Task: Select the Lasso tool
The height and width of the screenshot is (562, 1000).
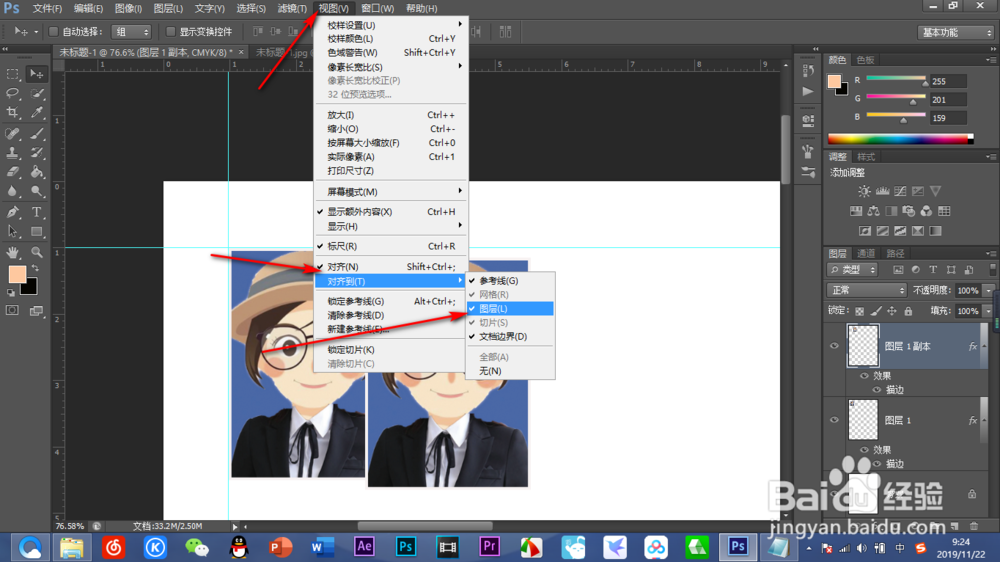Action: 12,94
